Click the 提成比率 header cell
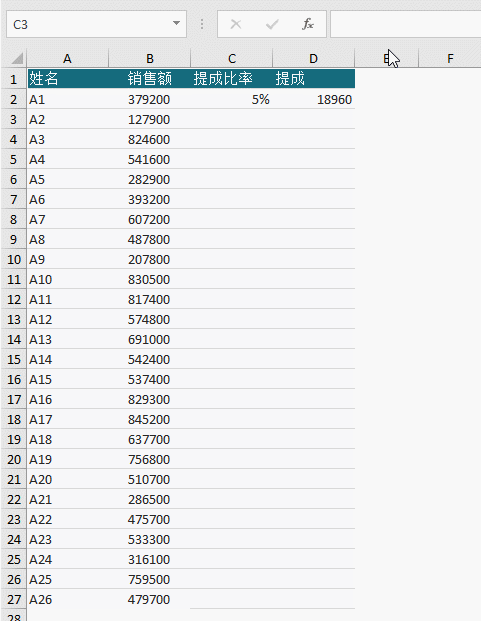 (x=232, y=78)
